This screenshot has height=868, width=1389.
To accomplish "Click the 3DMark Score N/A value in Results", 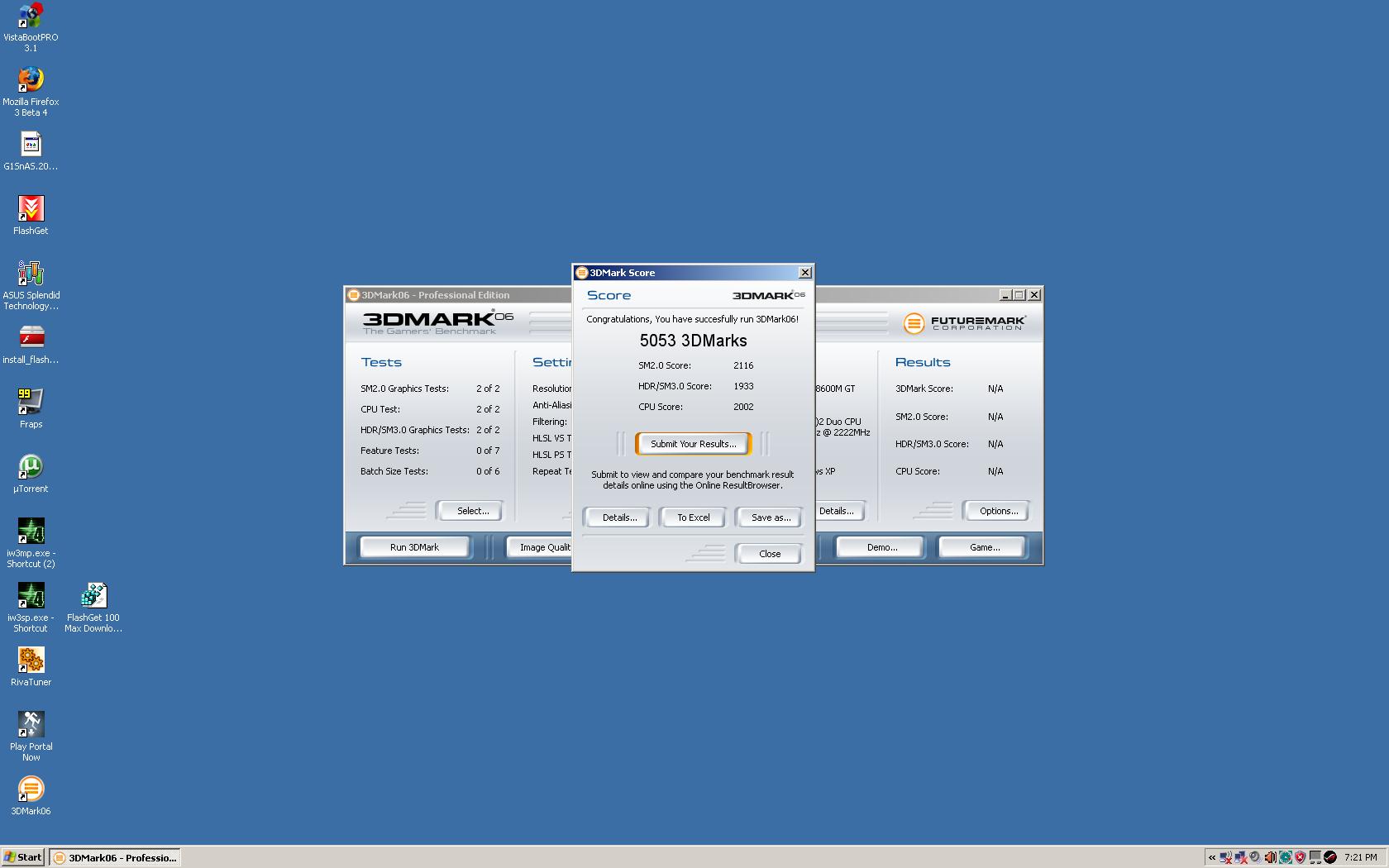I will (995, 389).
